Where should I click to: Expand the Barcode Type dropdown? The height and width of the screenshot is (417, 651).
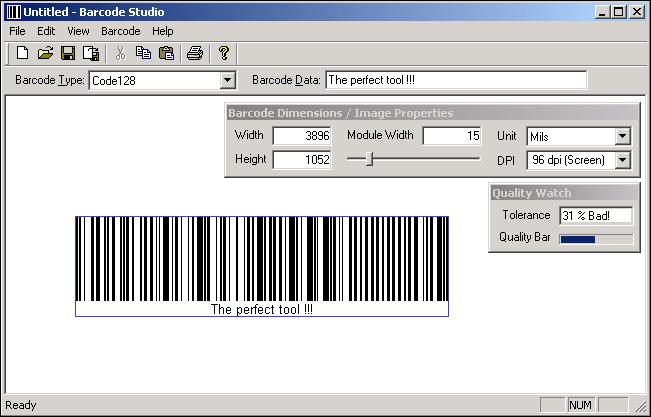click(x=228, y=80)
